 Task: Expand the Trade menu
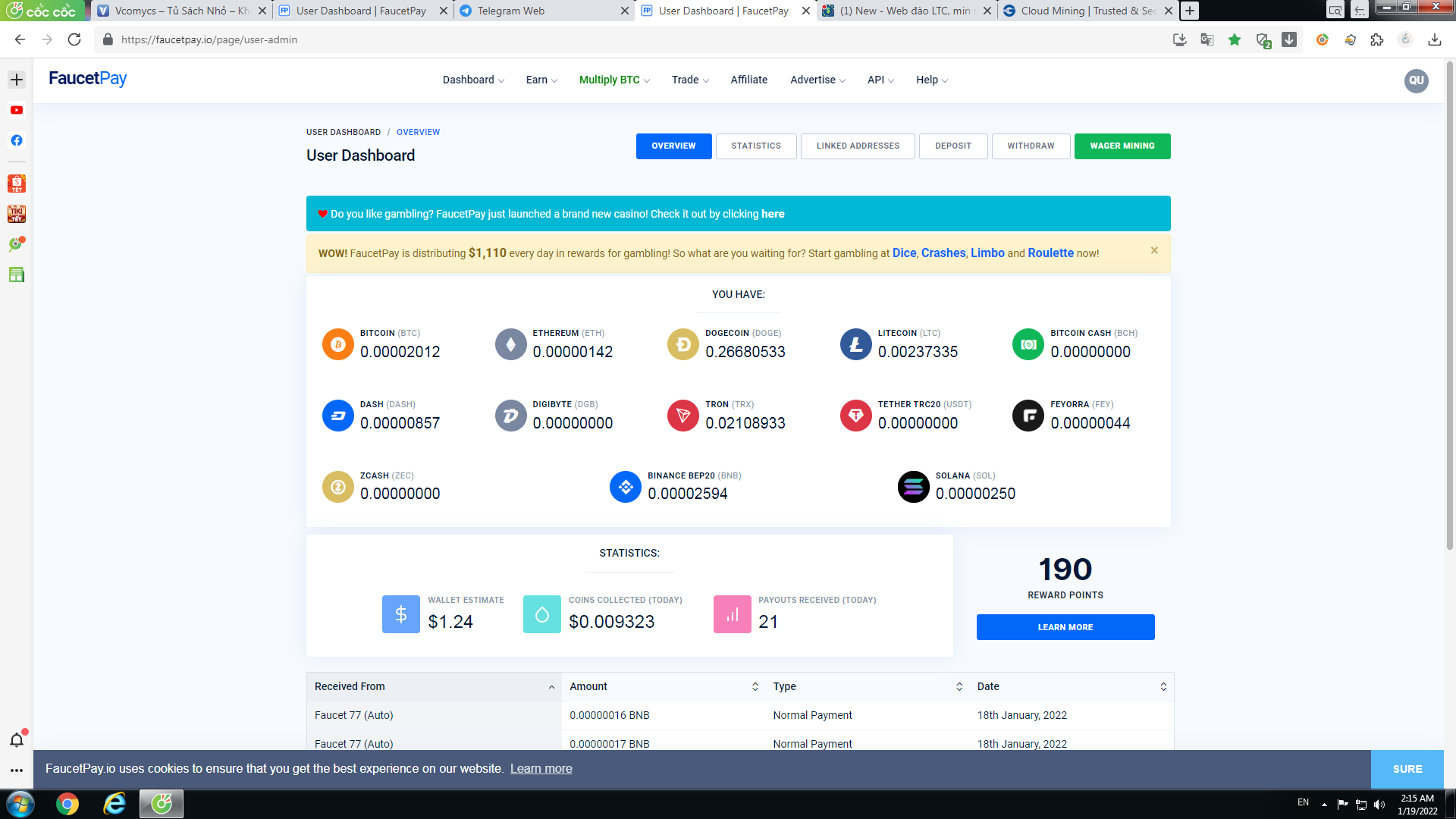click(690, 80)
